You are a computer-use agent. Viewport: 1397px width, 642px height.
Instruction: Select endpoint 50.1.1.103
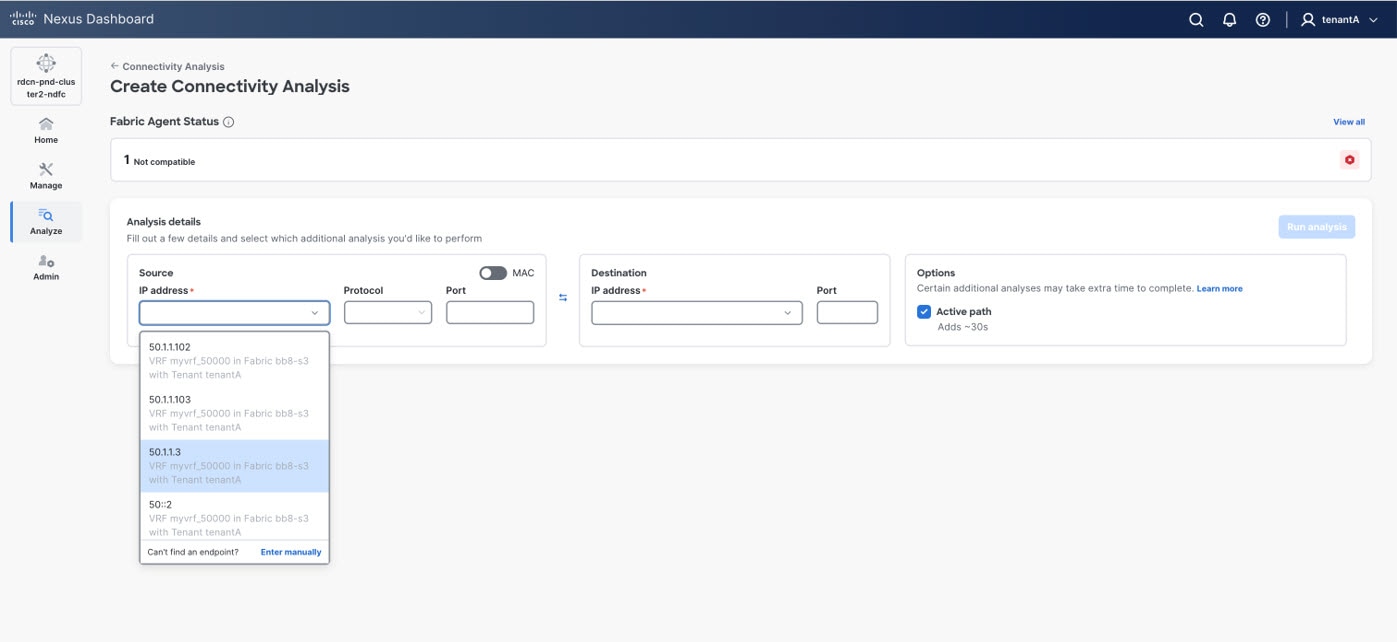coord(234,413)
